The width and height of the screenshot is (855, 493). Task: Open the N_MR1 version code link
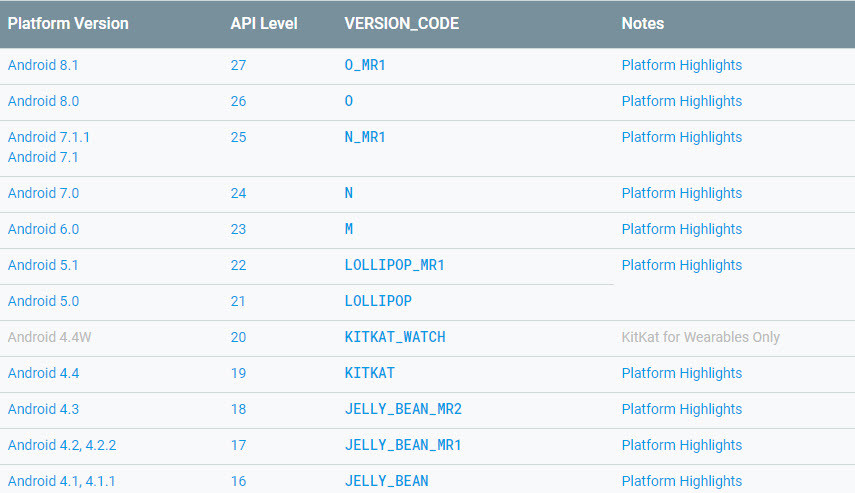coord(365,137)
